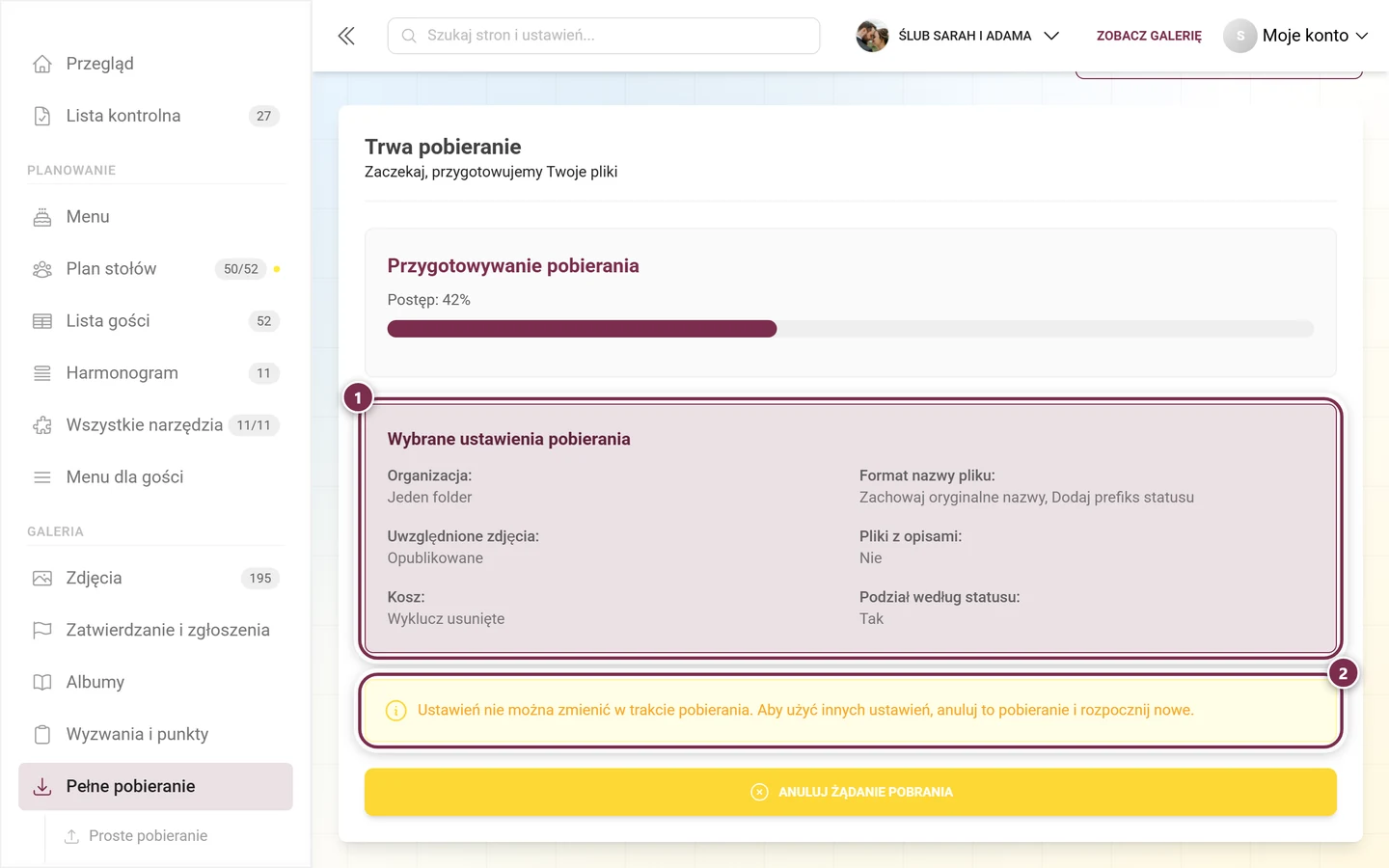Click the 'S' account avatar circle
1389x868 pixels.
[1240, 36]
